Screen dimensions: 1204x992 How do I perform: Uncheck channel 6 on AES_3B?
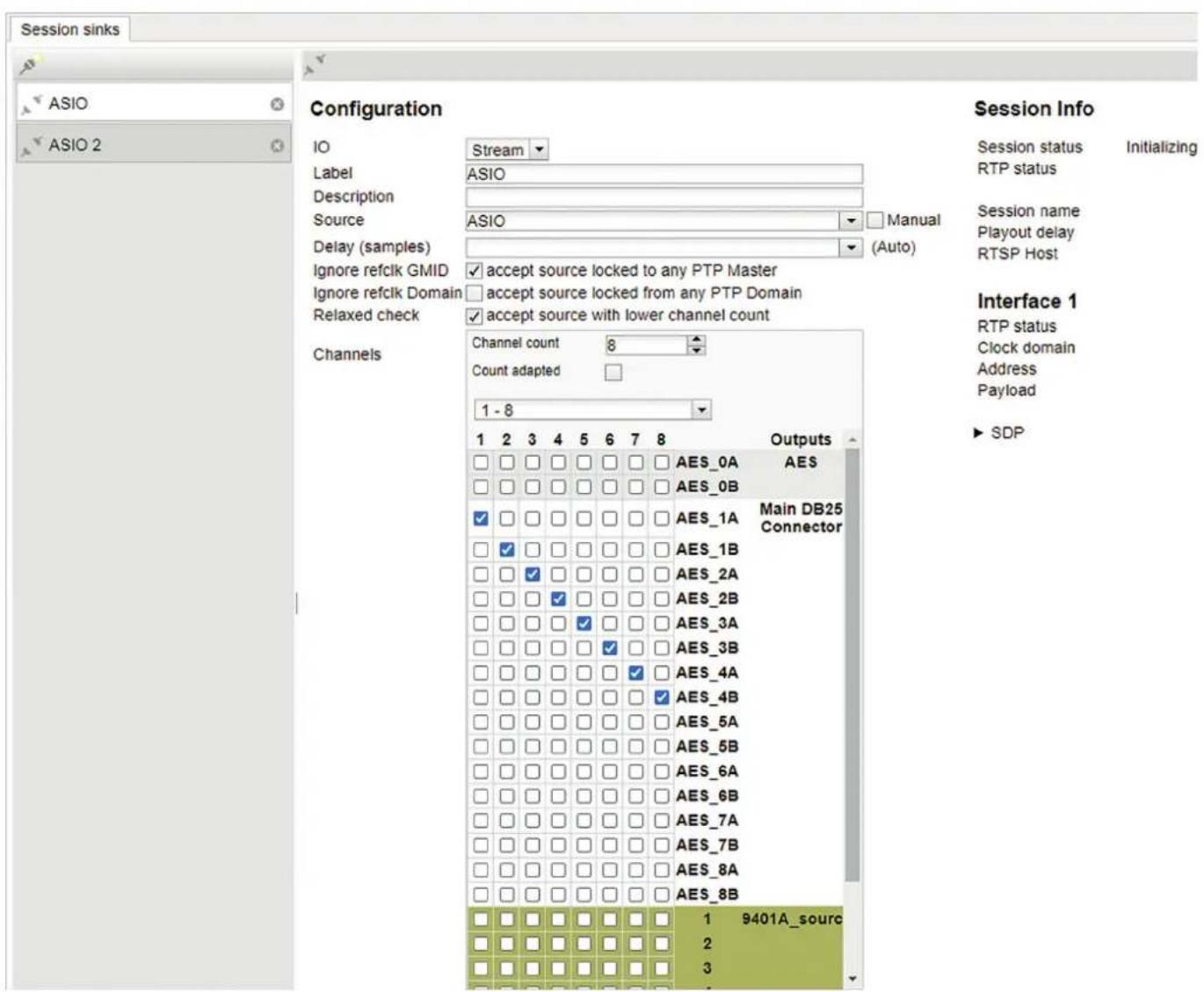pyautogui.click(x=610, y=648)
